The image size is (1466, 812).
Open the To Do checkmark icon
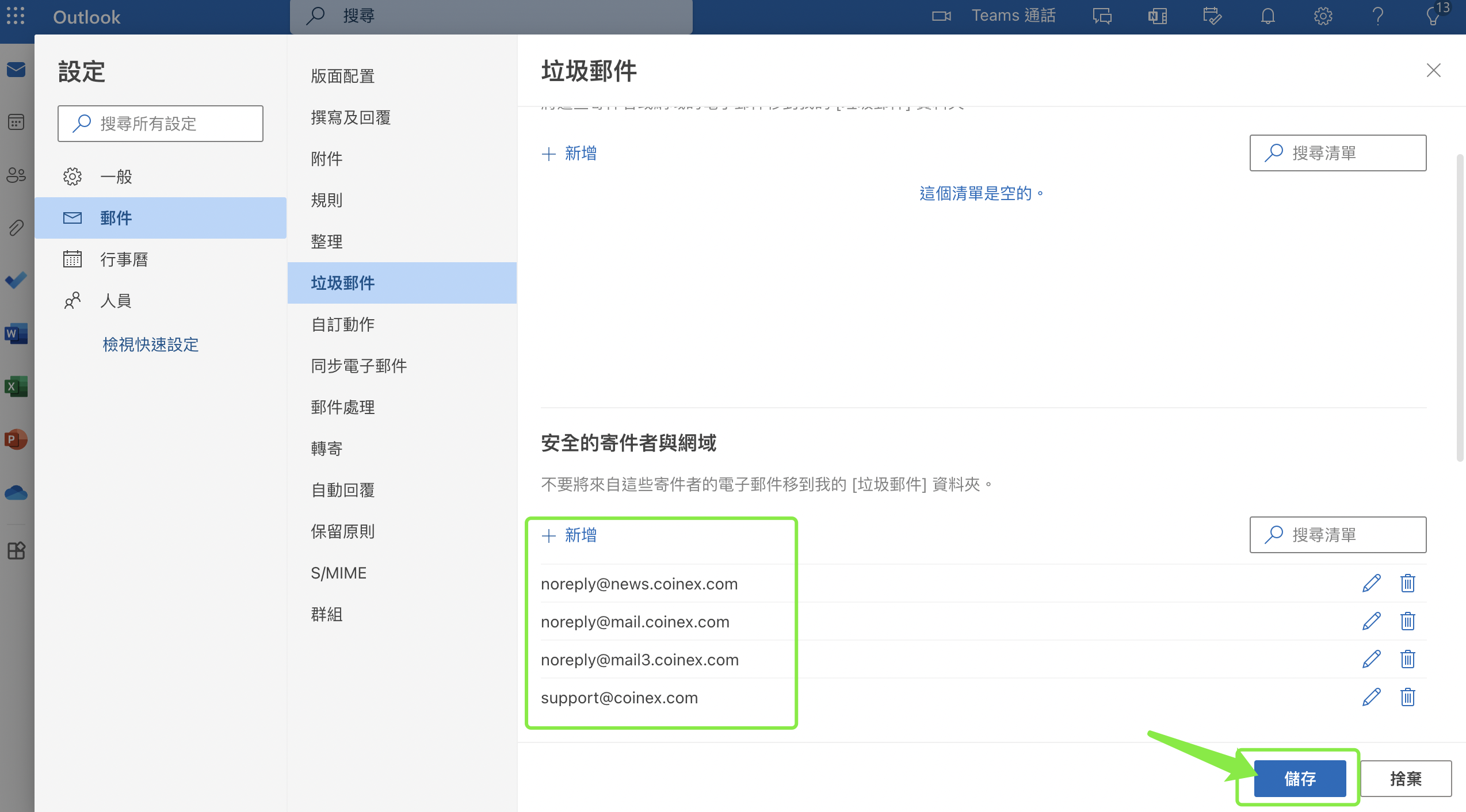16,281
